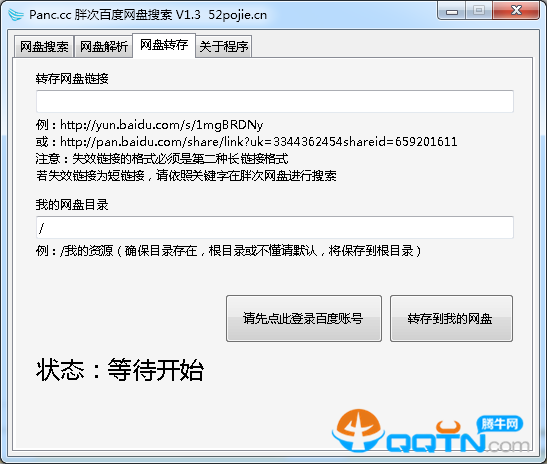Viewport: 547px width, 464px height.
Task: Click the pan.baidu.com long link example text
Action: (258, 142)
